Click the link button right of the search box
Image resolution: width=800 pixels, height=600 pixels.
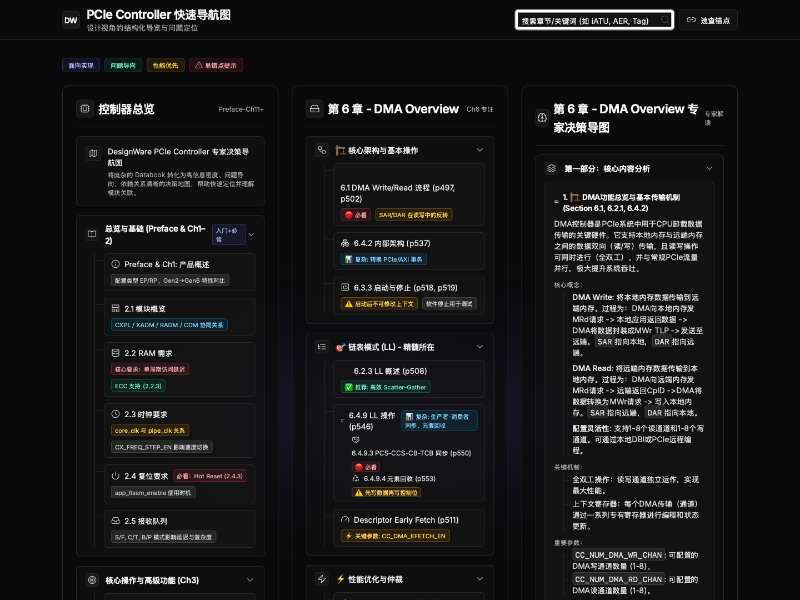(708, 20)
